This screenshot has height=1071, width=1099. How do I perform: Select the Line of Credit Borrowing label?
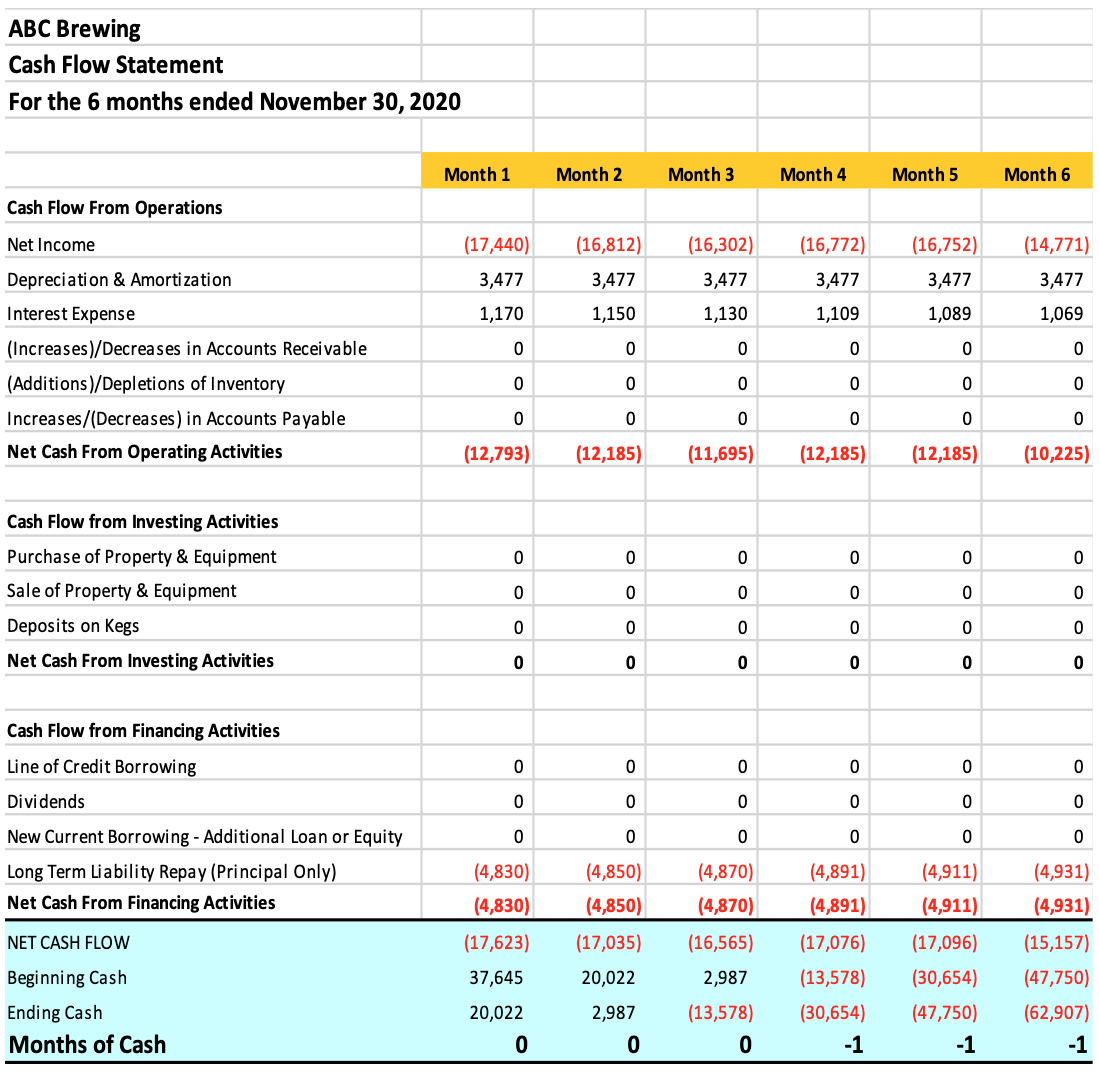point(102,765)
